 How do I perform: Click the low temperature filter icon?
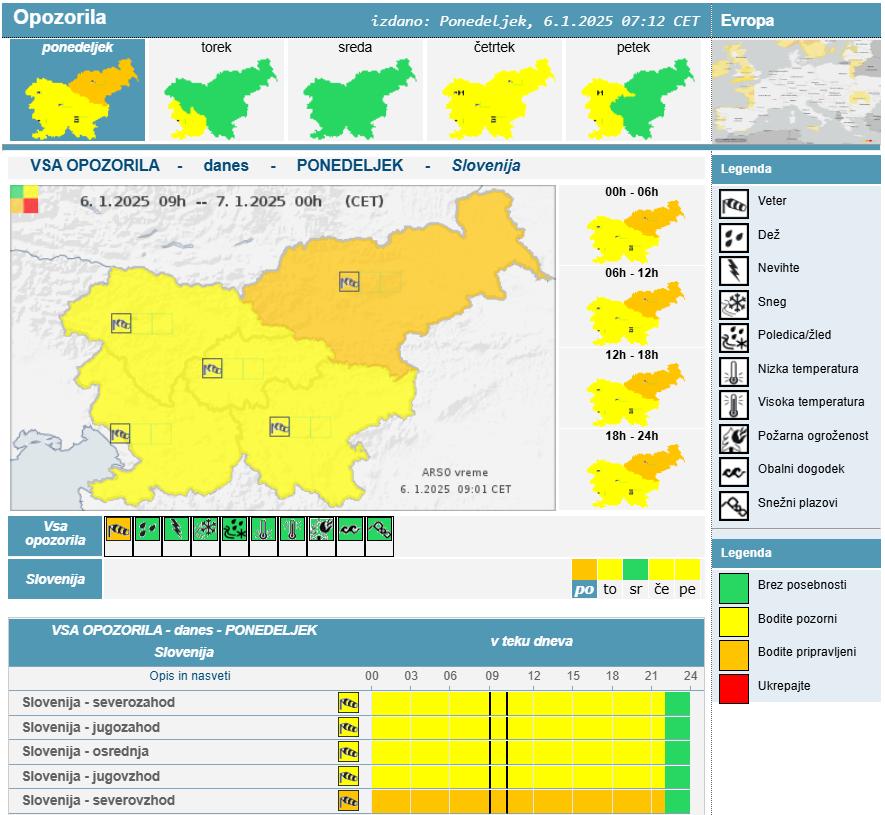tap(263, 529)
